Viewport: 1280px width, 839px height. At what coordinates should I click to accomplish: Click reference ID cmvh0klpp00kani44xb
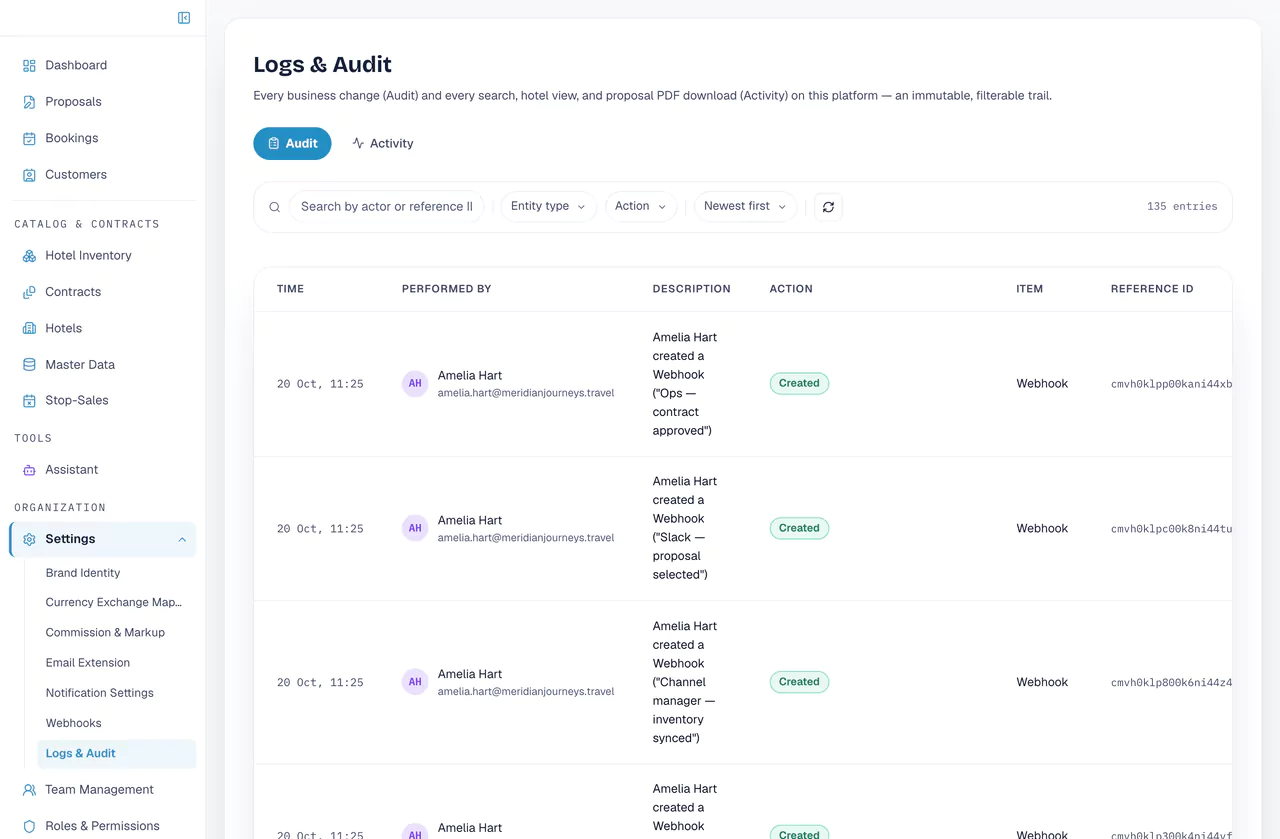tap(1171, 384)
